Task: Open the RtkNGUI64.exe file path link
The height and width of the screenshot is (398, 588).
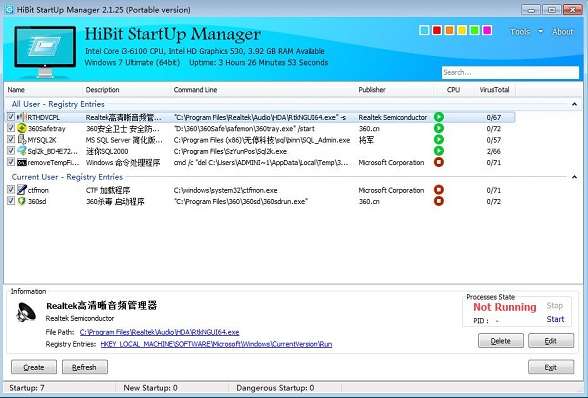Action: pos(159,332)
